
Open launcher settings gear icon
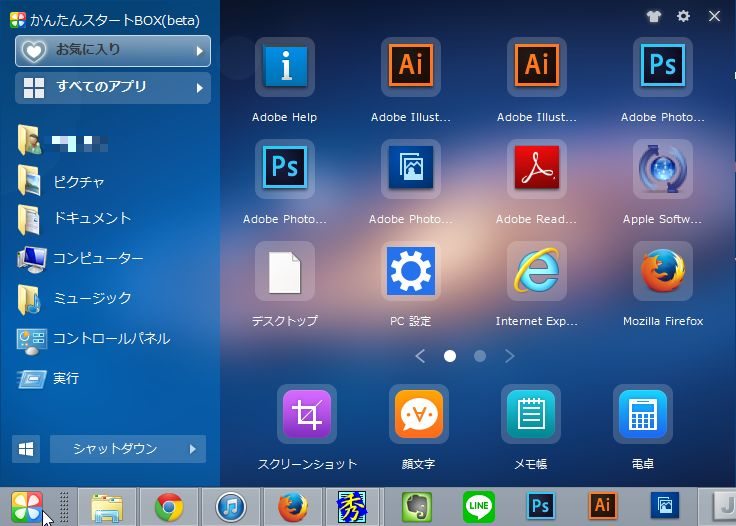click(683, 16)
